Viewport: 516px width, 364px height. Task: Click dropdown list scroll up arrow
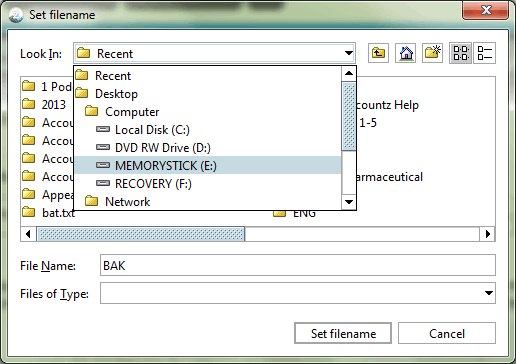[349, 73]
